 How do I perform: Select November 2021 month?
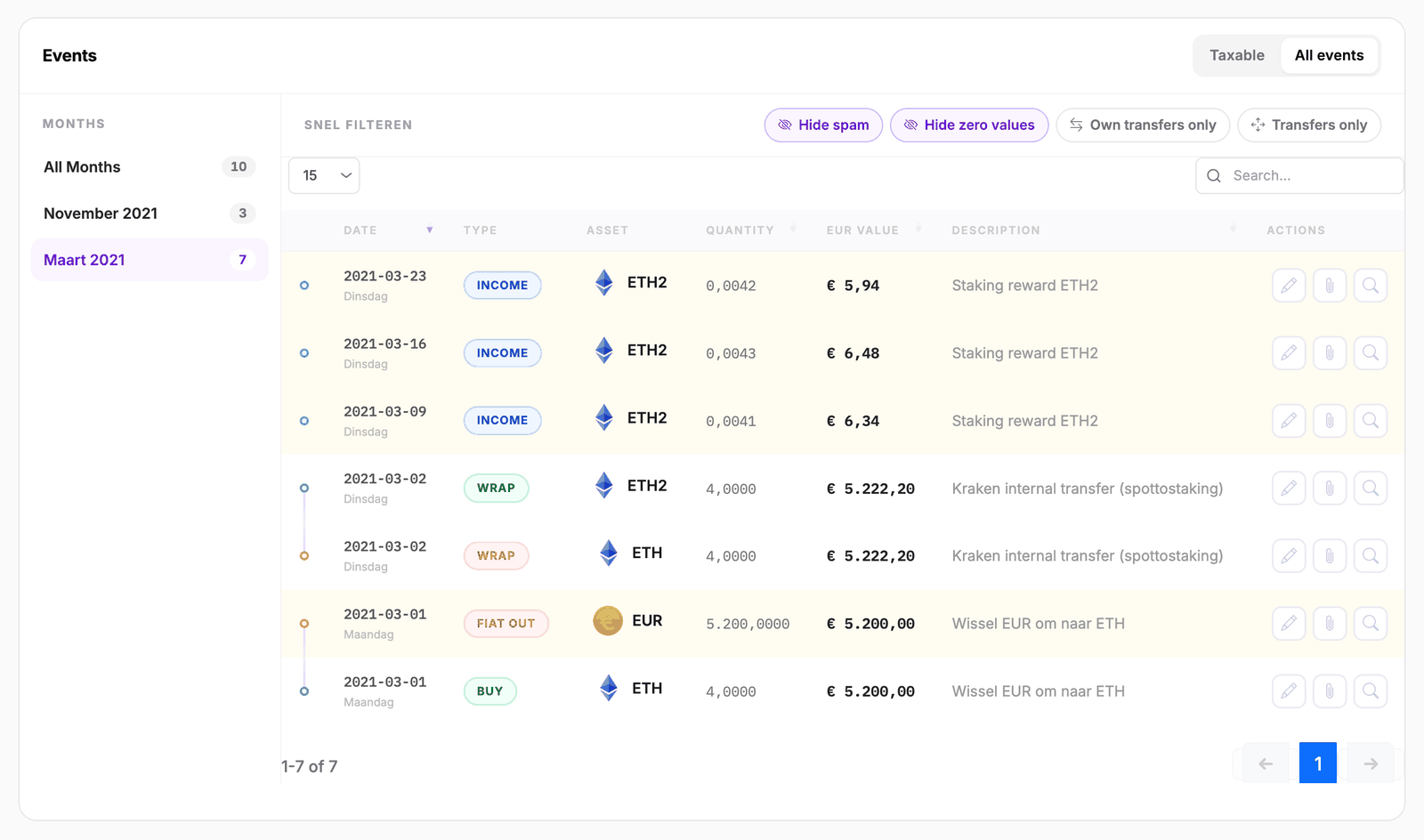[x=150, y=214]
